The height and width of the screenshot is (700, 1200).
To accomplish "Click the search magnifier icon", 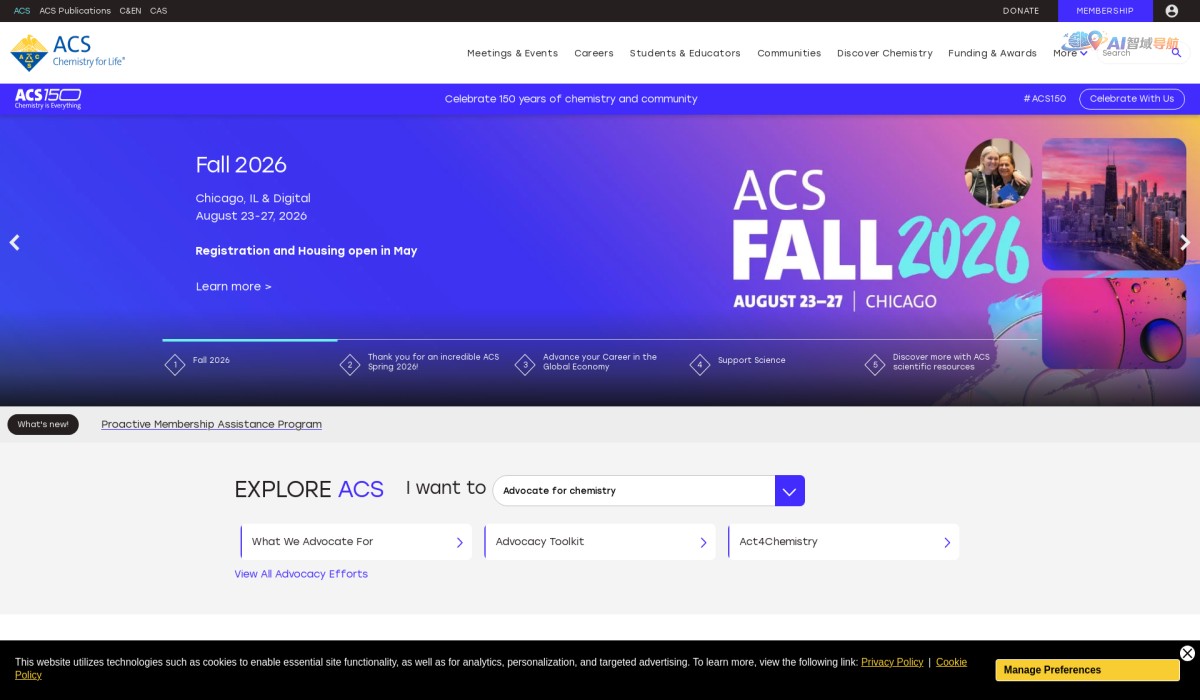I will tap(1176, 53).
